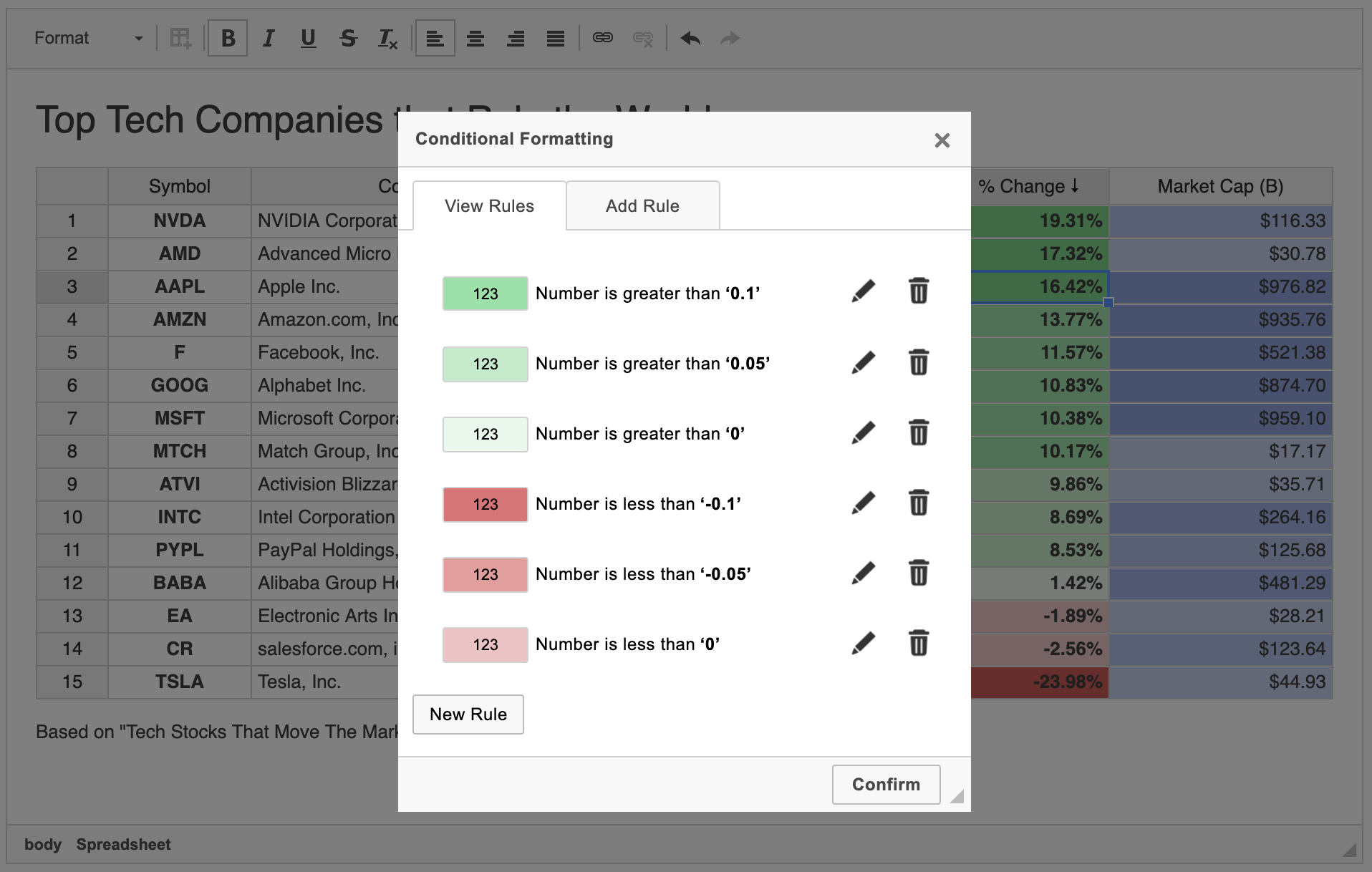Delete the greater than '0.05' rule
The image size is (1372, 872).
click(919, 362)
